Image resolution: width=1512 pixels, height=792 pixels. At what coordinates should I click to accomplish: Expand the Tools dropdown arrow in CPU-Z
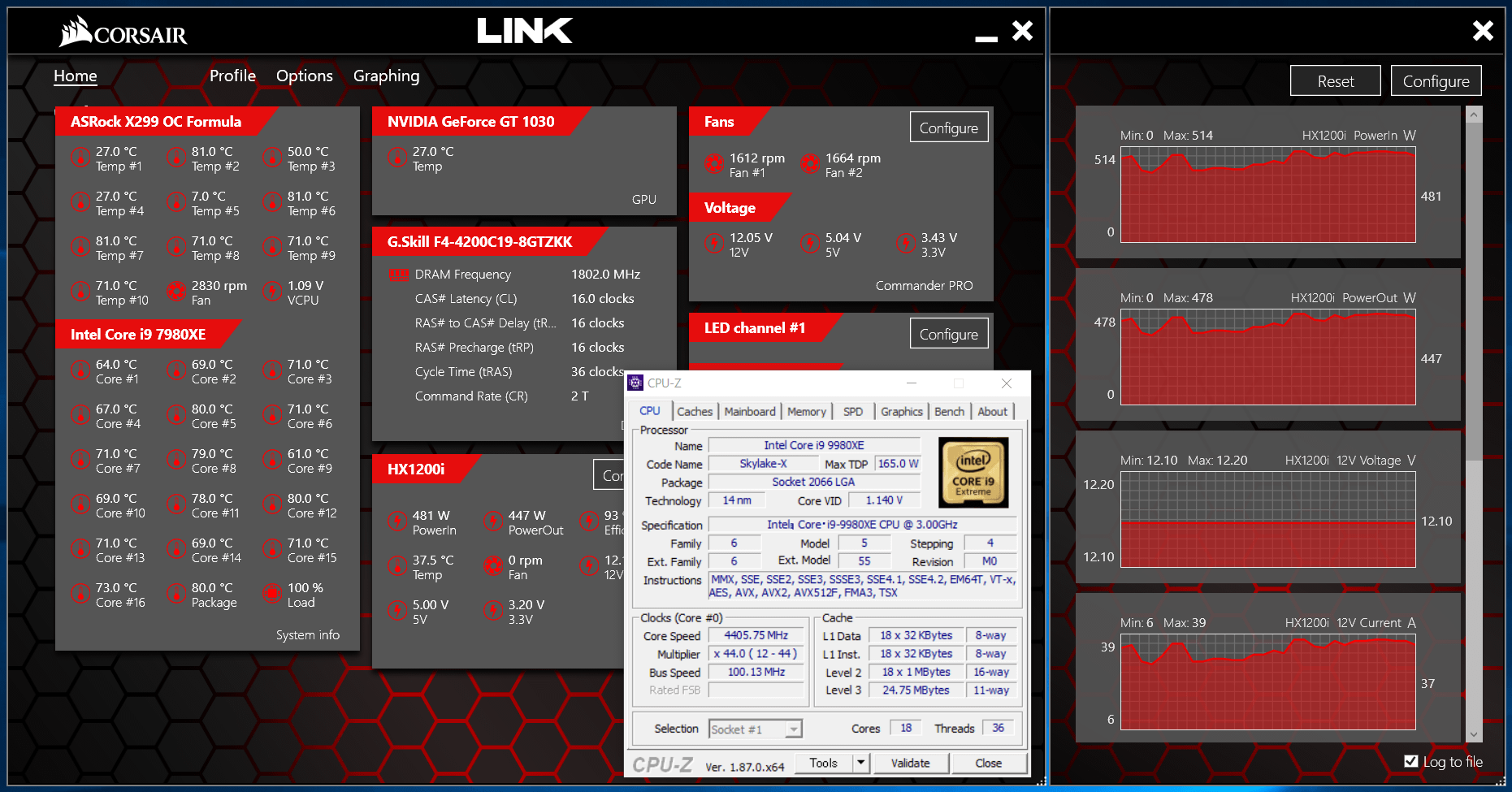[861, 763]
